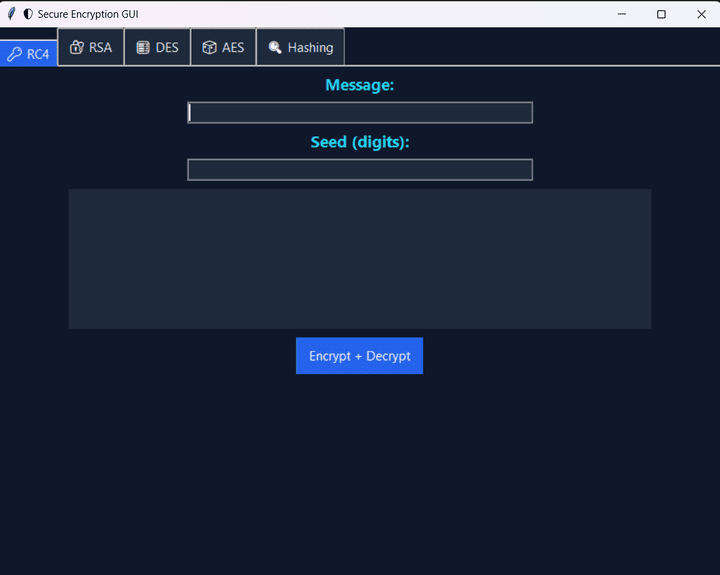Go to the Hashing tab

click(300, 47)
